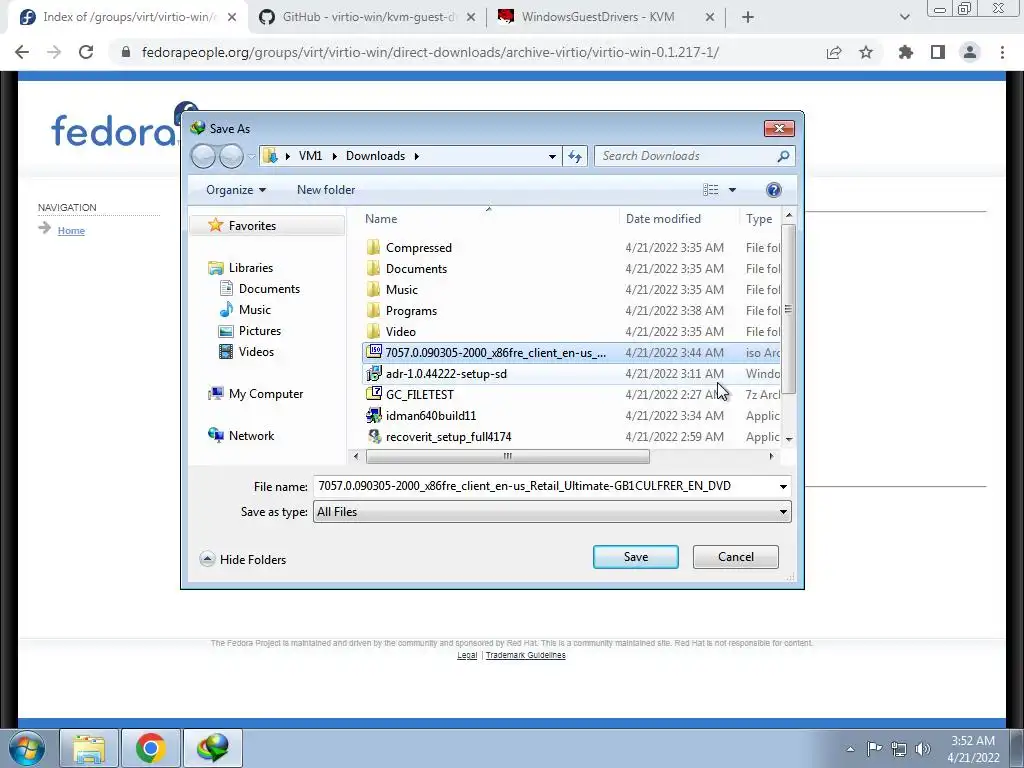Bookmark this page with the star icon
This screenshot has width=1024, height=768.
[x=866, y=52]
